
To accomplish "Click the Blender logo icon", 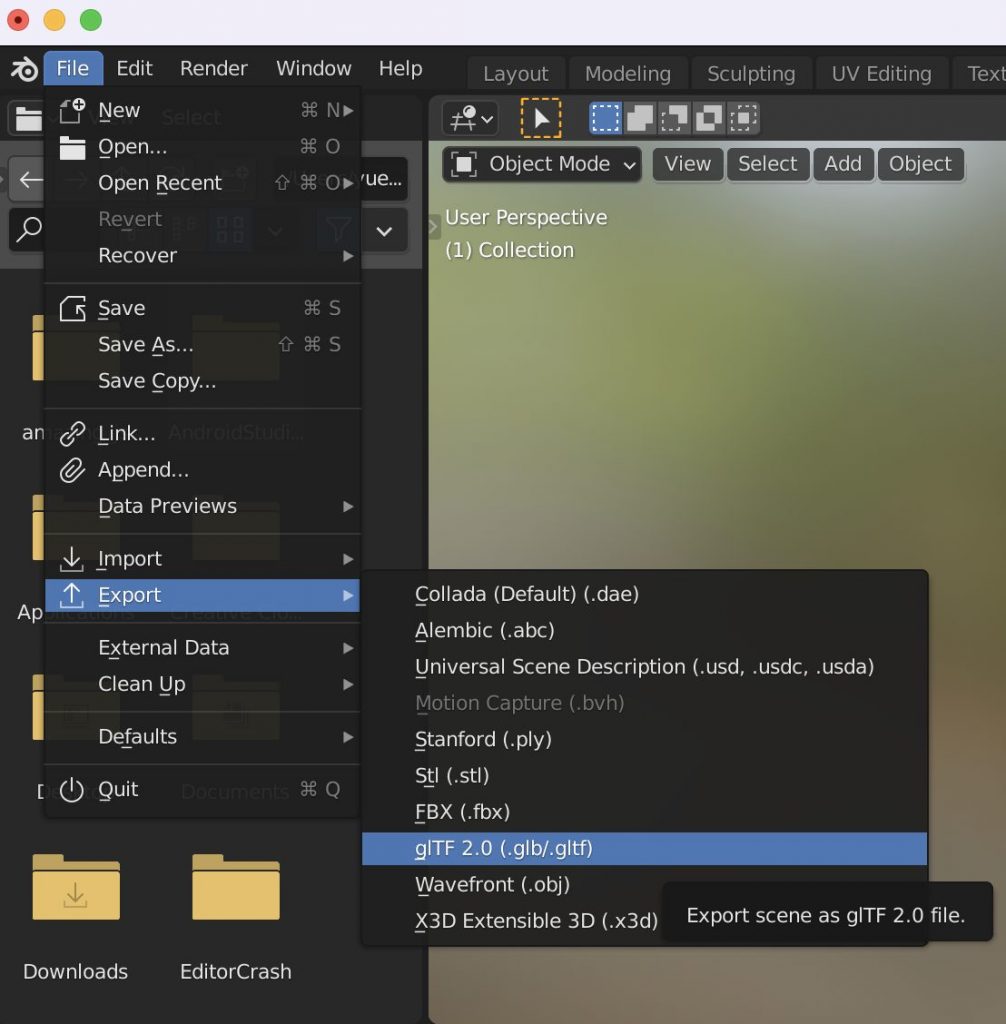I will 24,69.
